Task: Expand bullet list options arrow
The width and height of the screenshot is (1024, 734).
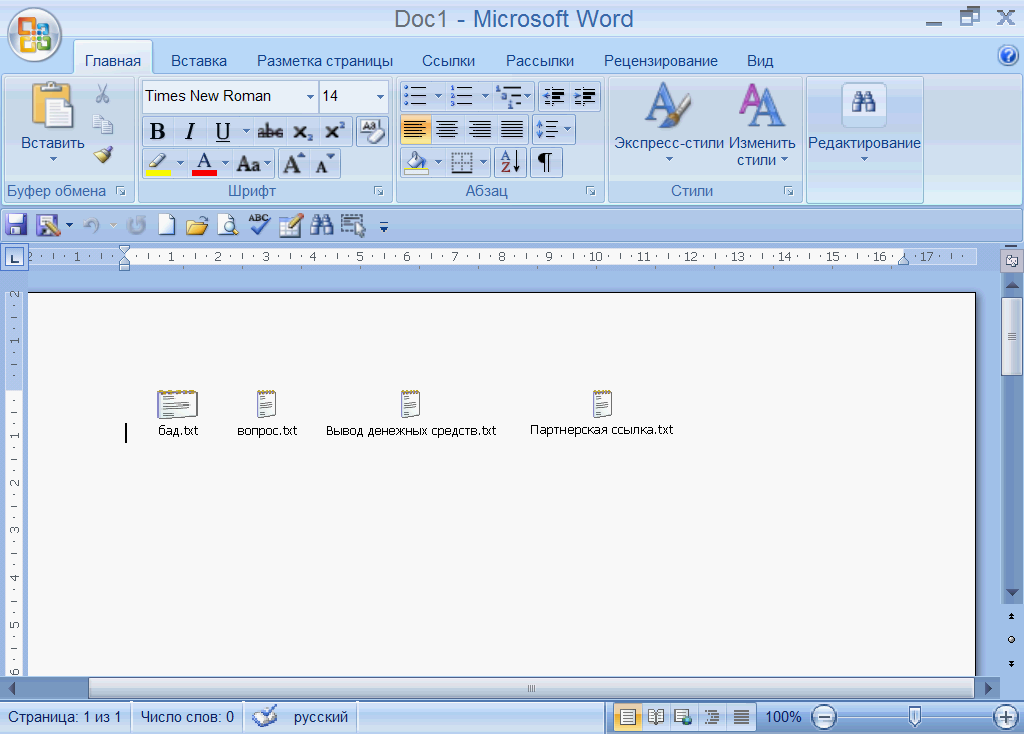Action: point(438,97)
